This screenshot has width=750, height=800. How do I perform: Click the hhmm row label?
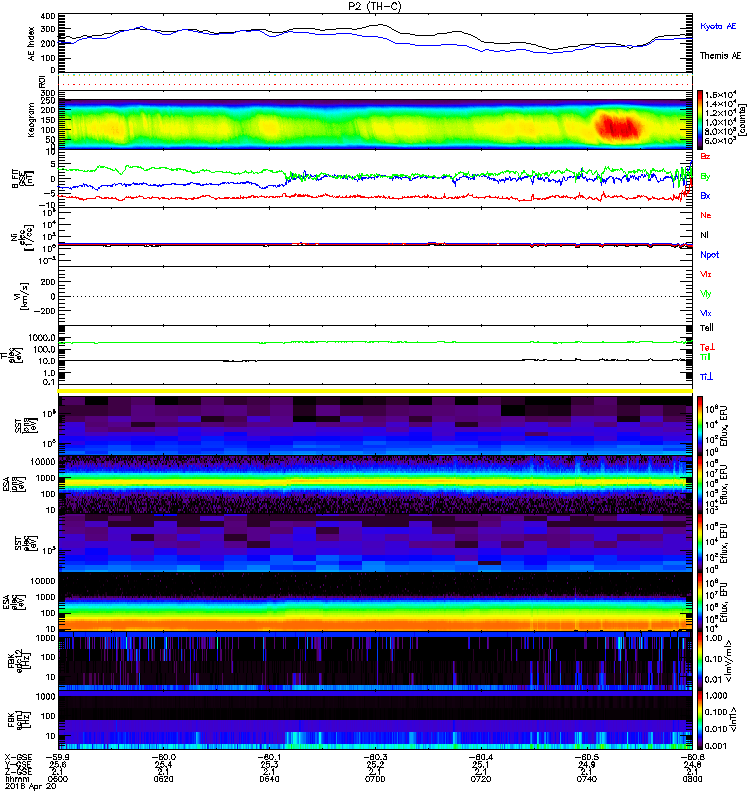tap(15, 779)
